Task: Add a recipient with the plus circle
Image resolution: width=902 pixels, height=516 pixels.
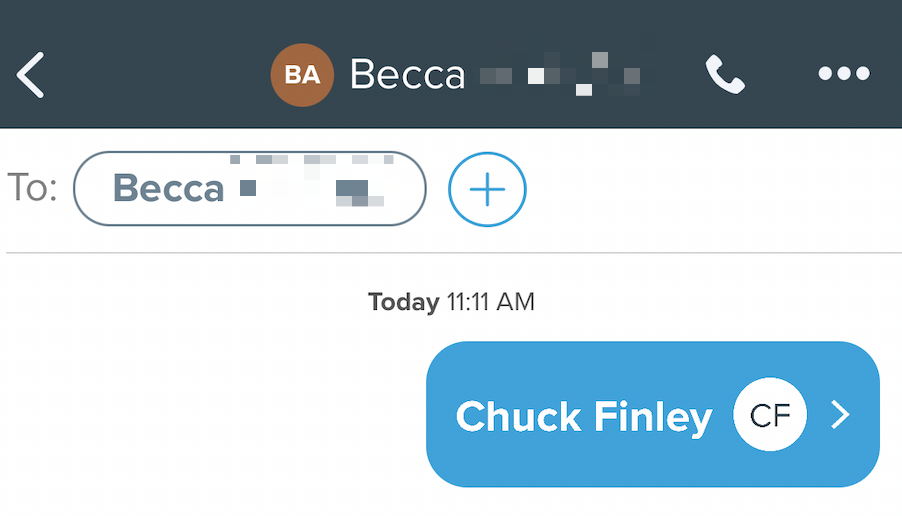Action: (x=487, y=189)
